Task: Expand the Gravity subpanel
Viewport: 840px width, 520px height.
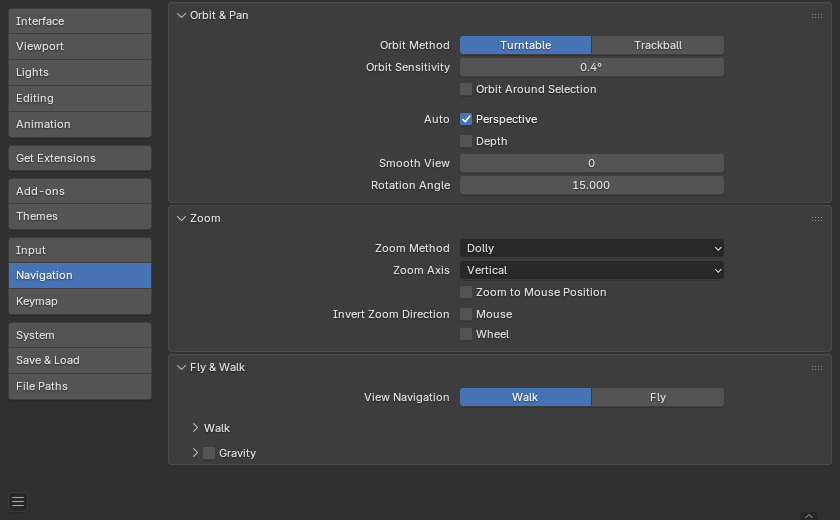Action: pyautogui.click(x=195, y=453)
